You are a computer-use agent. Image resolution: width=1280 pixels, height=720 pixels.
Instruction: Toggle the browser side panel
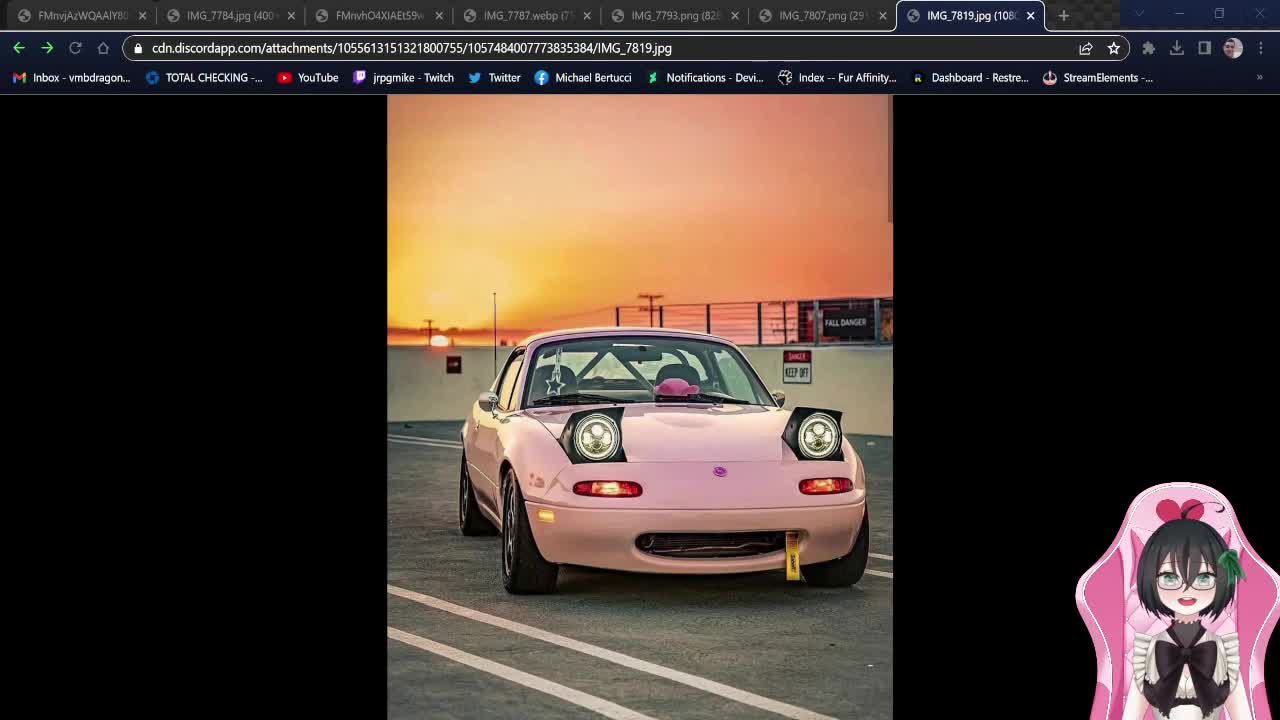pos(1204,48)
